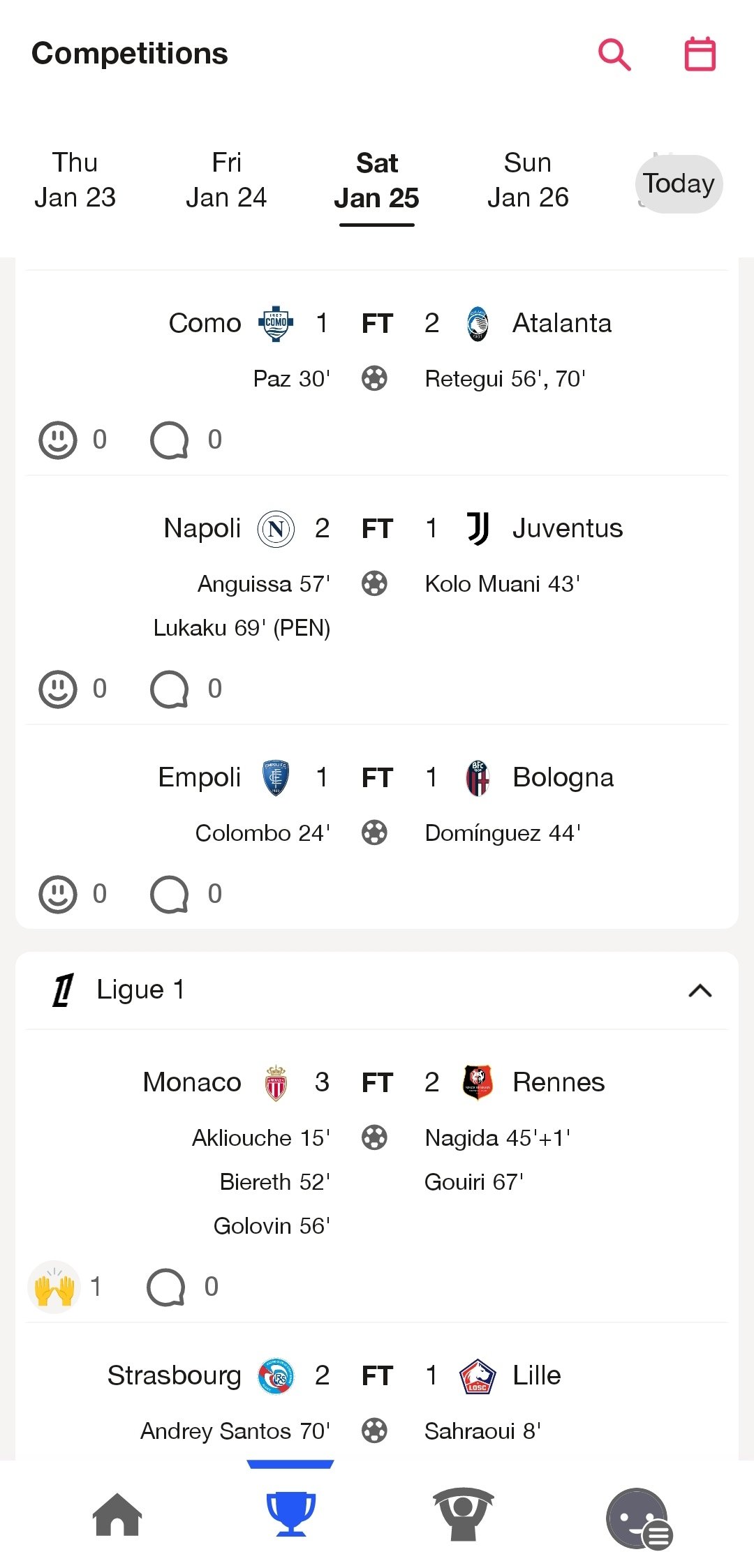
Task: Toggle raised-hands reaction on Monaco match
Action: pos(54,1287)
